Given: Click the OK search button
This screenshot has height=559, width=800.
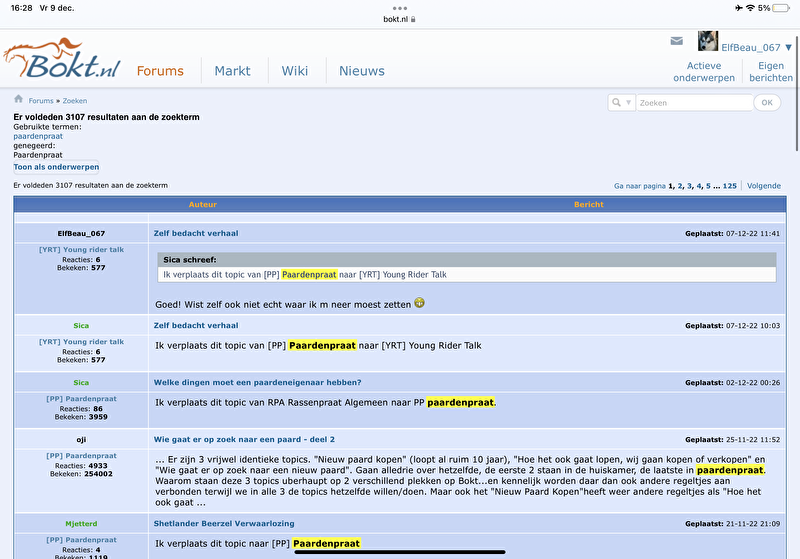Looking at the screenshot, I should [x=767, y=103].
